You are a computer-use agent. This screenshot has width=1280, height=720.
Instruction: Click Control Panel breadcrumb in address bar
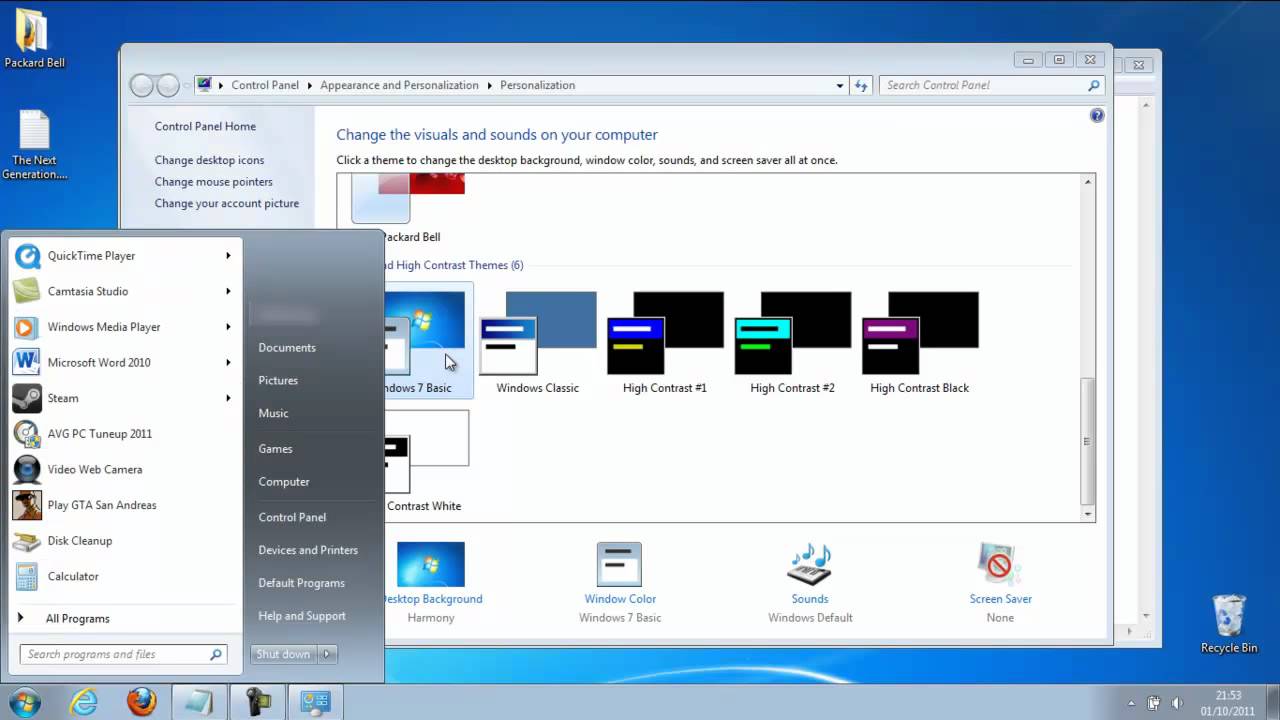coord(265,86)
